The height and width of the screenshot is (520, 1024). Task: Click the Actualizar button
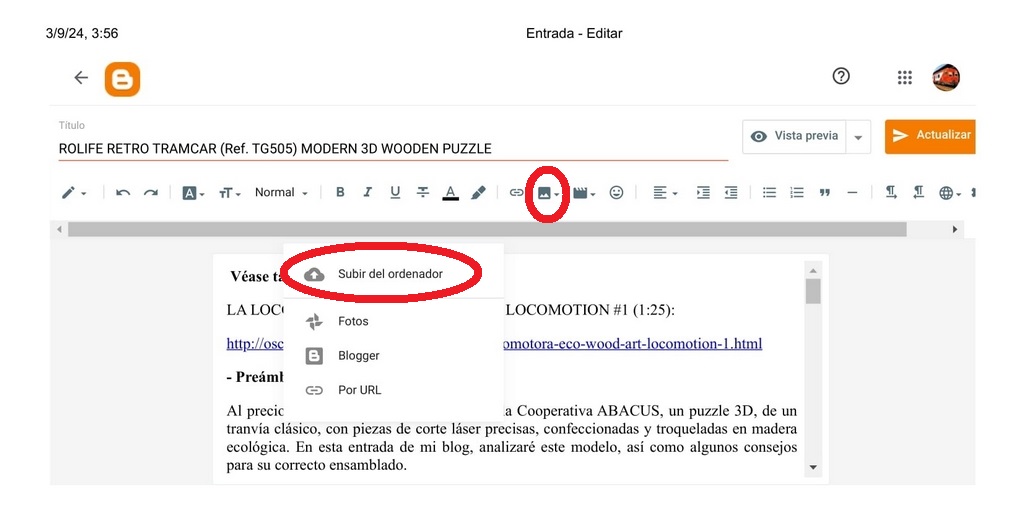930,136
